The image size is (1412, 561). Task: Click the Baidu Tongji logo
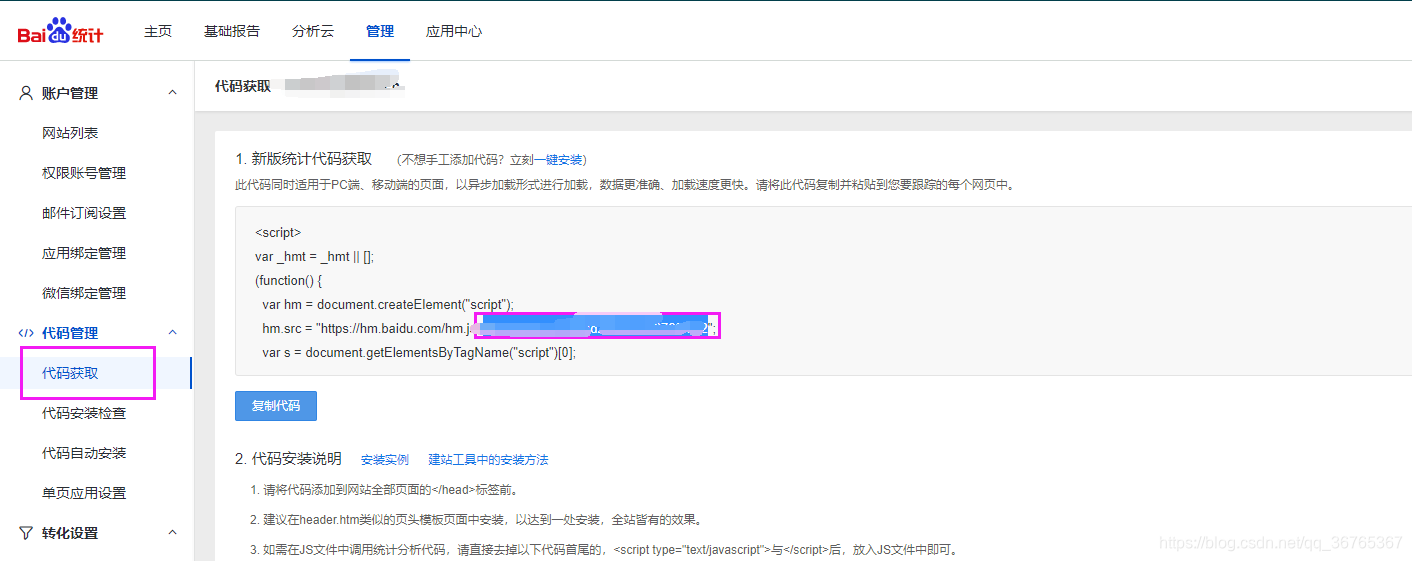(61, 32)
